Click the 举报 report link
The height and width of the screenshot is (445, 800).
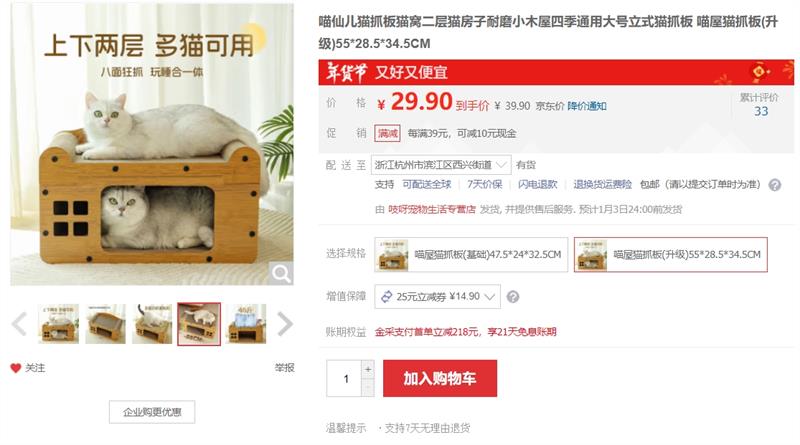tap(284, 367)
